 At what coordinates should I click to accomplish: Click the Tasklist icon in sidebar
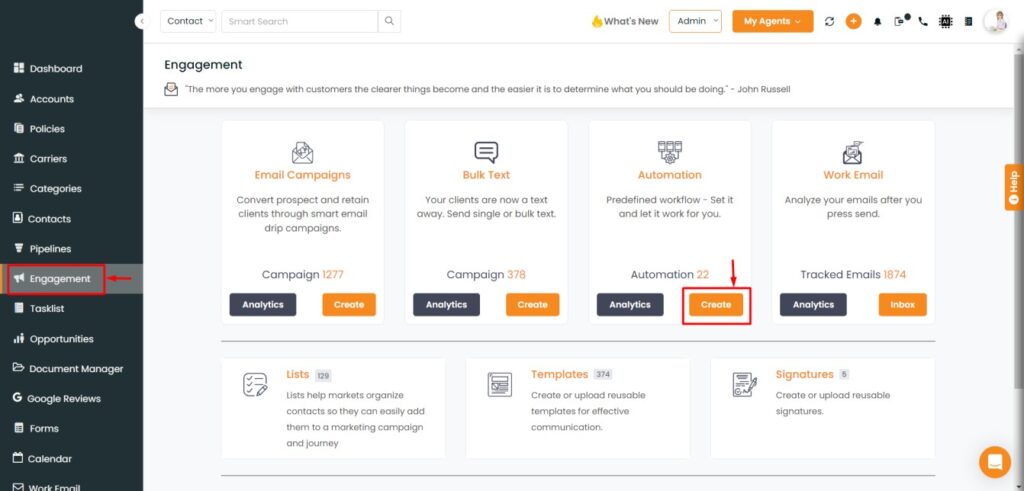click(x=18, y=308)
